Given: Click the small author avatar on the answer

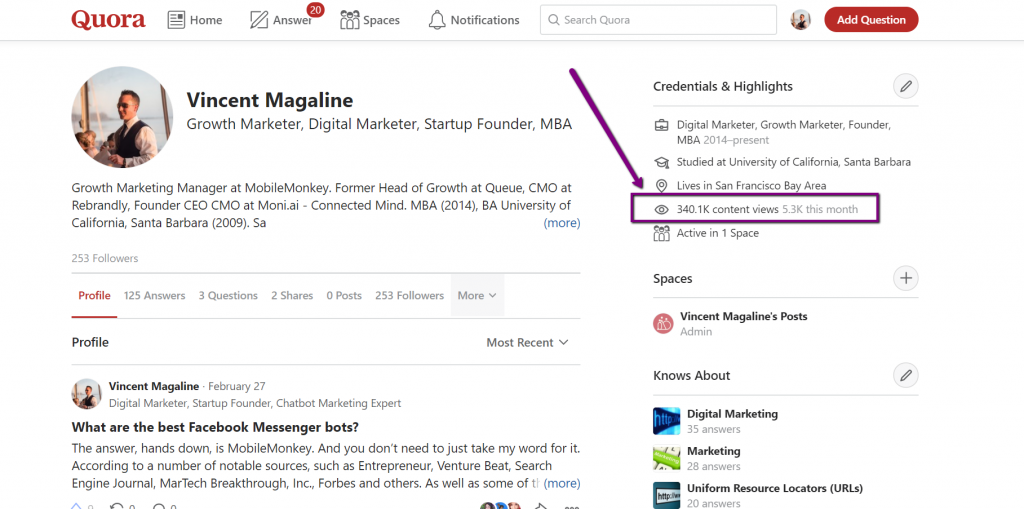Looking at the screenshot, I should [86, 394].
